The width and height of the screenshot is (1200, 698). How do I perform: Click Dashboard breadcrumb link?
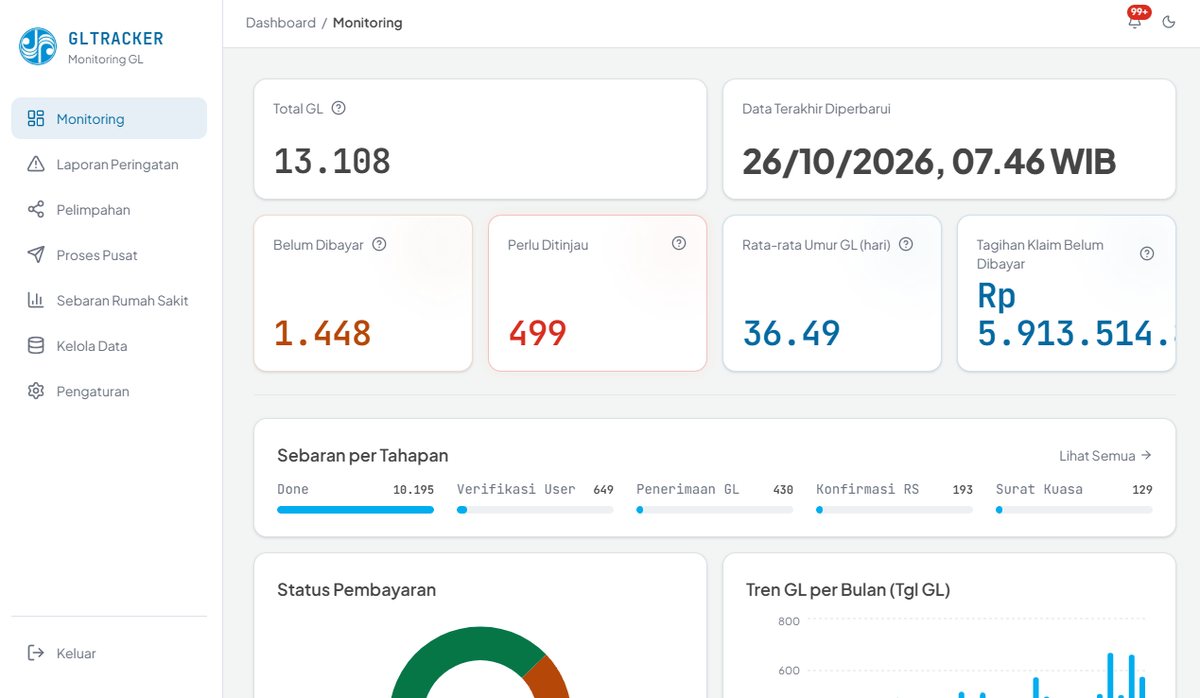280,22
